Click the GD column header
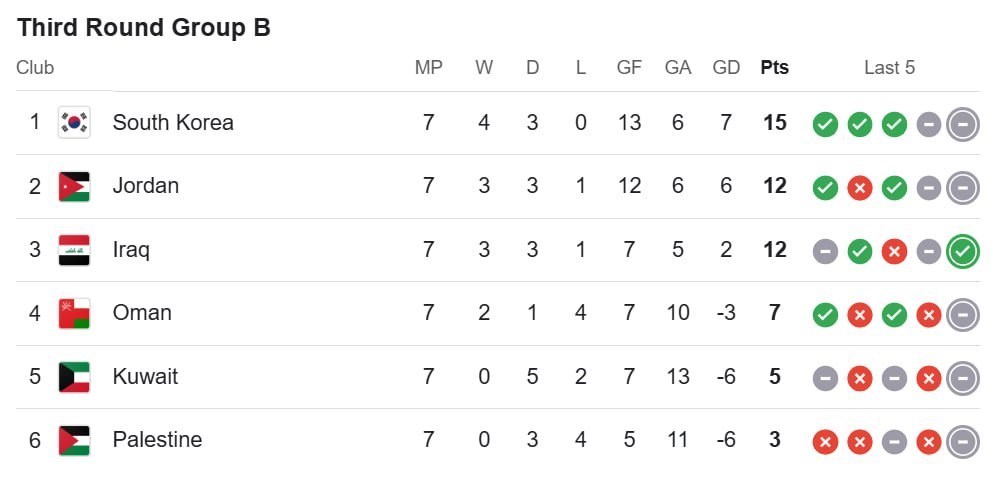Screen dimensions: 996x477 click(726, 68)
